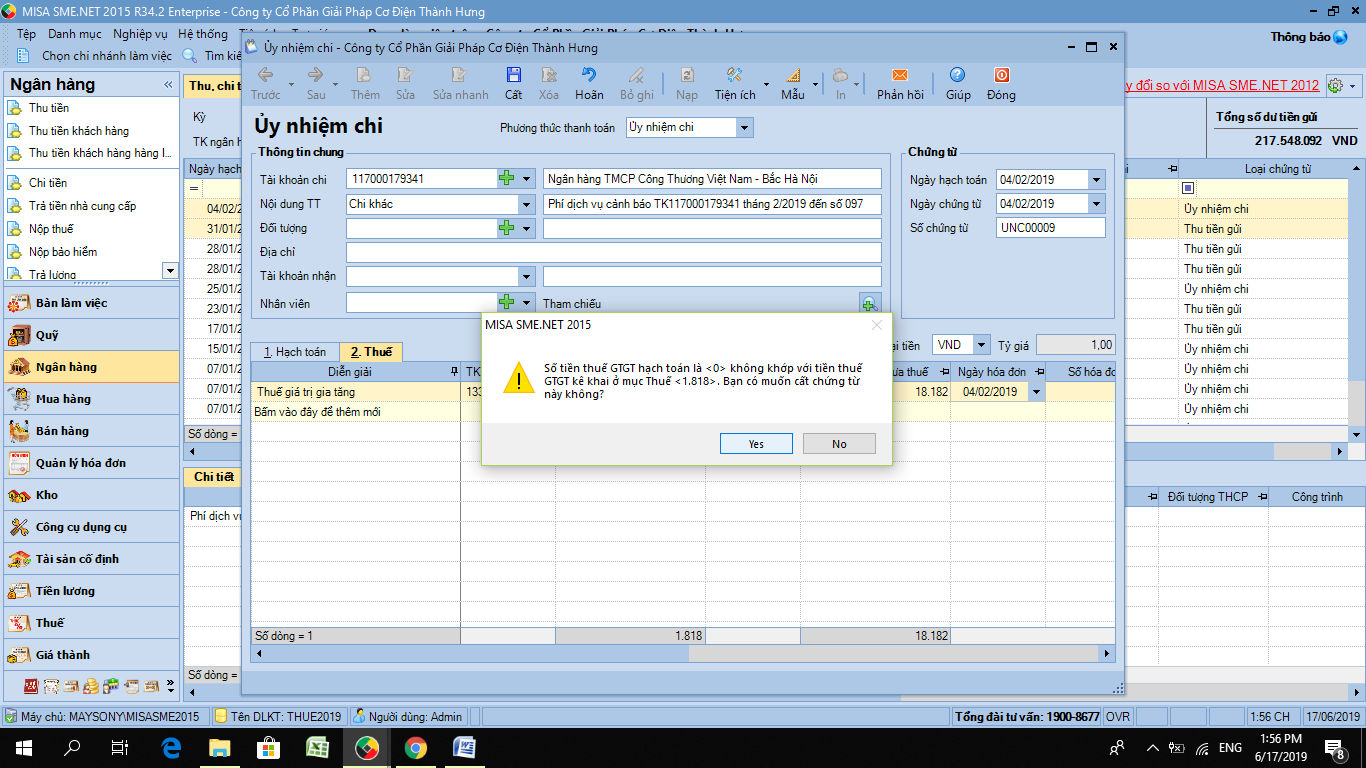This screenshot has height=768, width=1366.
Task: Open the Tiện ích dropdown arrow
Action: (766, 85)
